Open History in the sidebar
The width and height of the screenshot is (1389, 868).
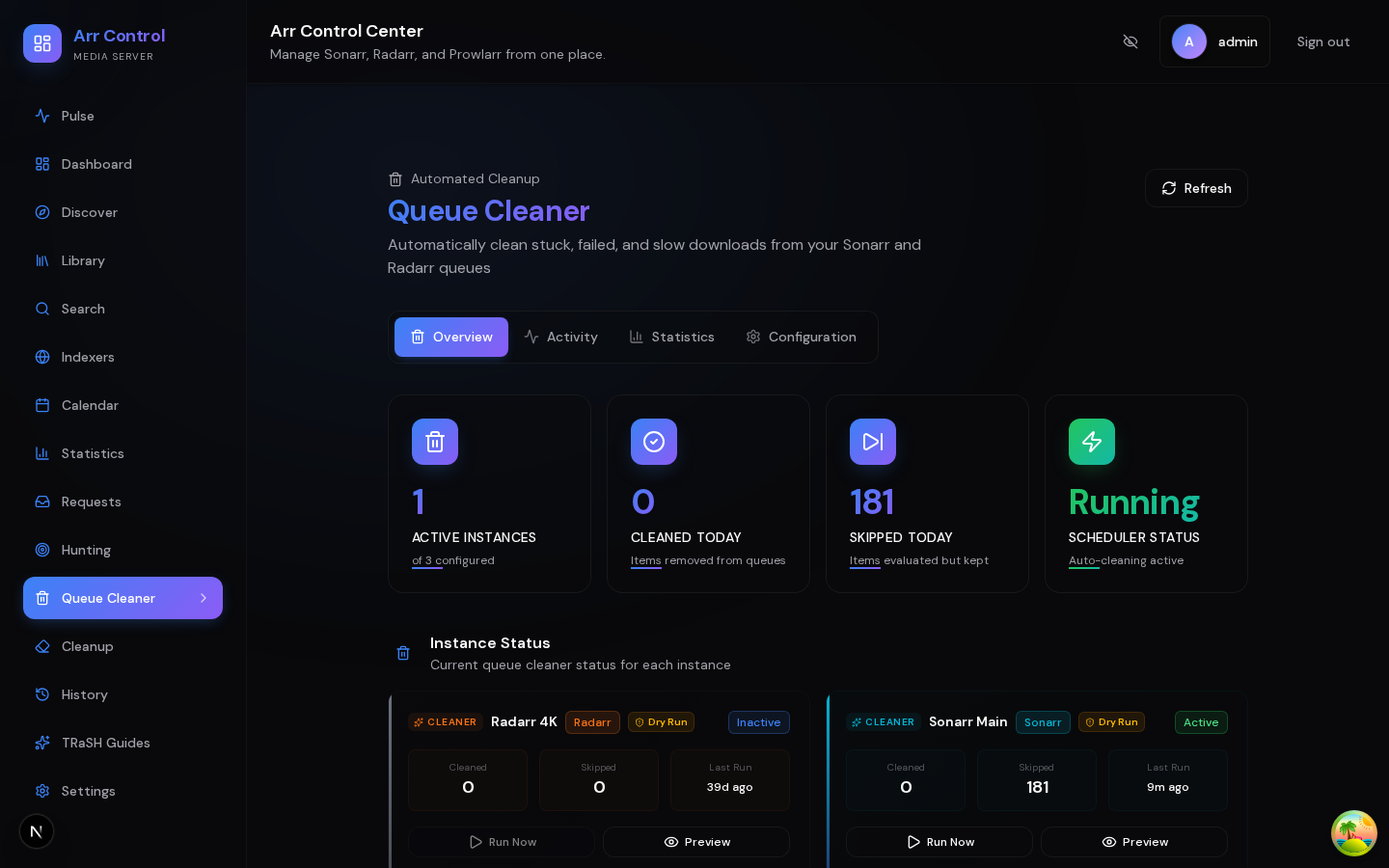123,694
